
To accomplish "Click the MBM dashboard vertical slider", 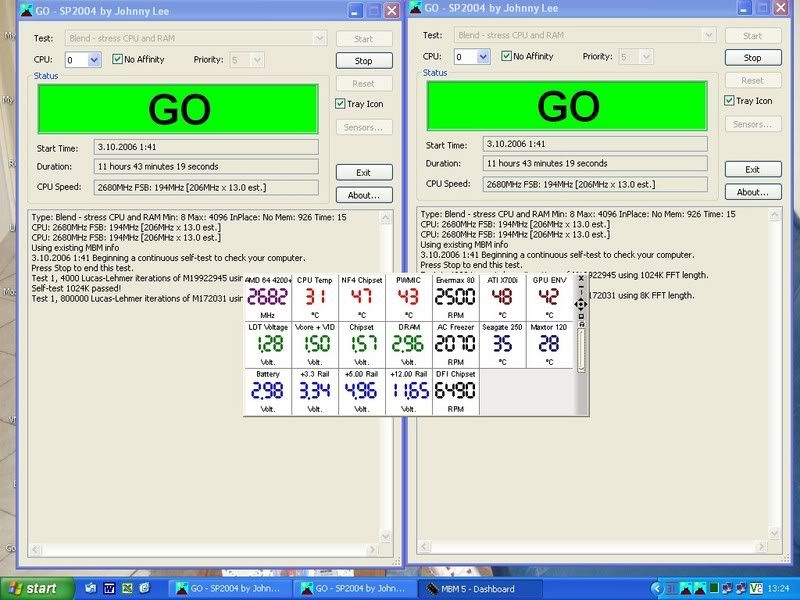I will [581, 351].
